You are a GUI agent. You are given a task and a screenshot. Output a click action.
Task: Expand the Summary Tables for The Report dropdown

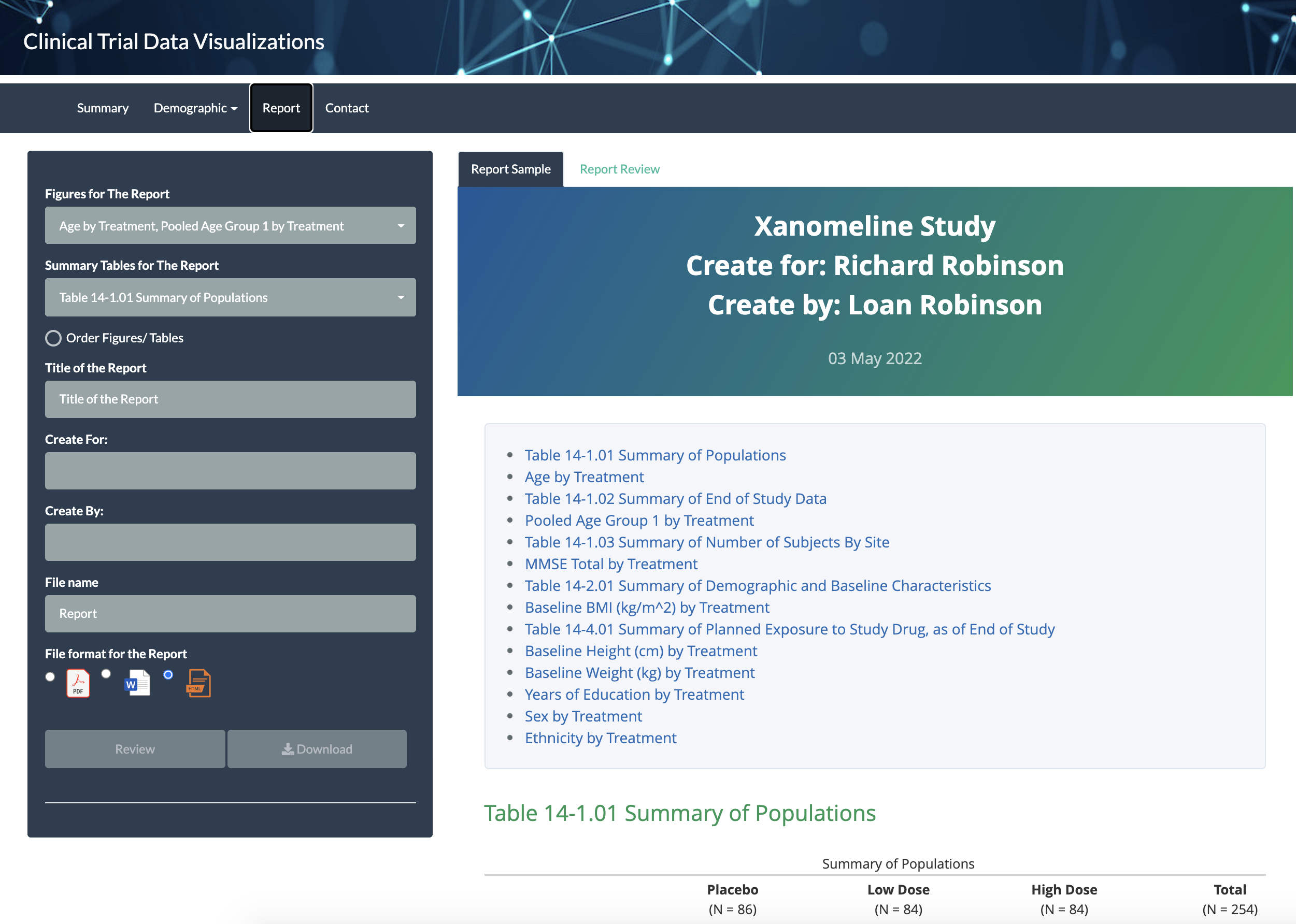(402, 297)
